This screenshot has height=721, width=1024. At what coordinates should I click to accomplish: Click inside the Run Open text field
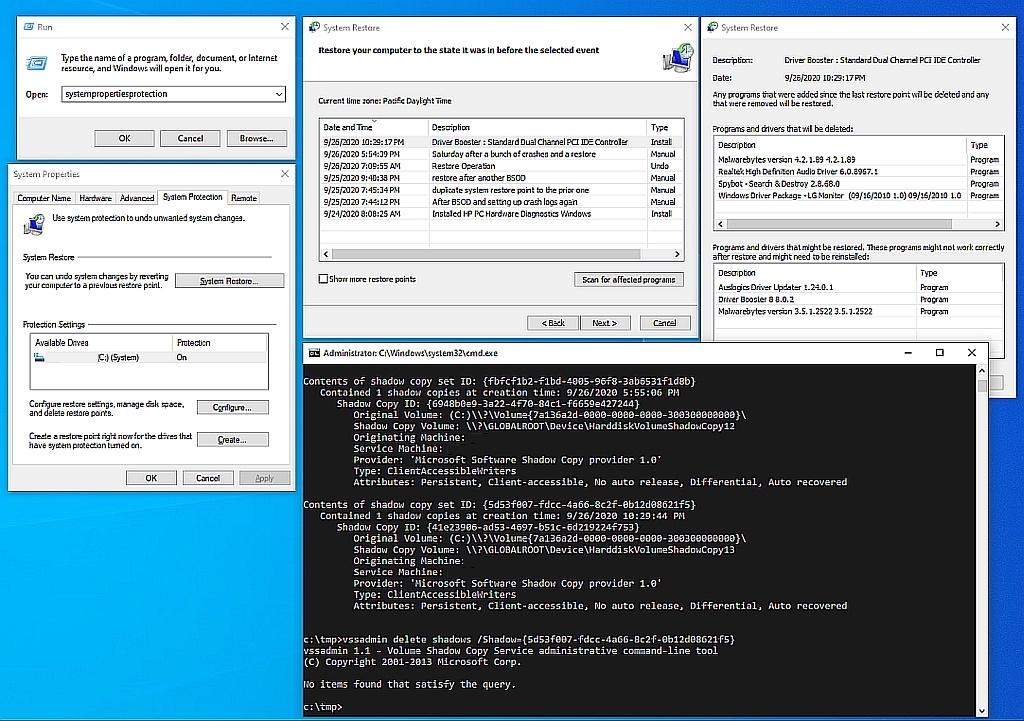click(x=168, y=94)
